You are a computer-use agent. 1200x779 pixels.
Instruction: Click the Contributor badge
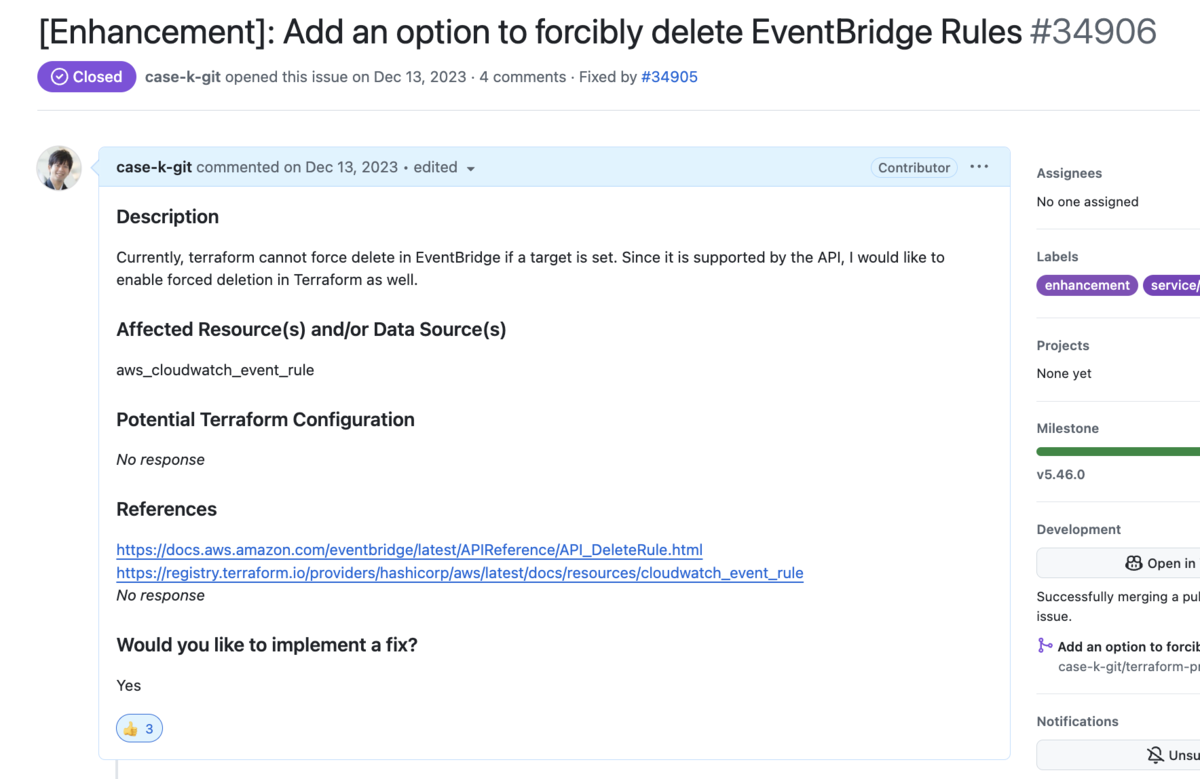[914, 168]
